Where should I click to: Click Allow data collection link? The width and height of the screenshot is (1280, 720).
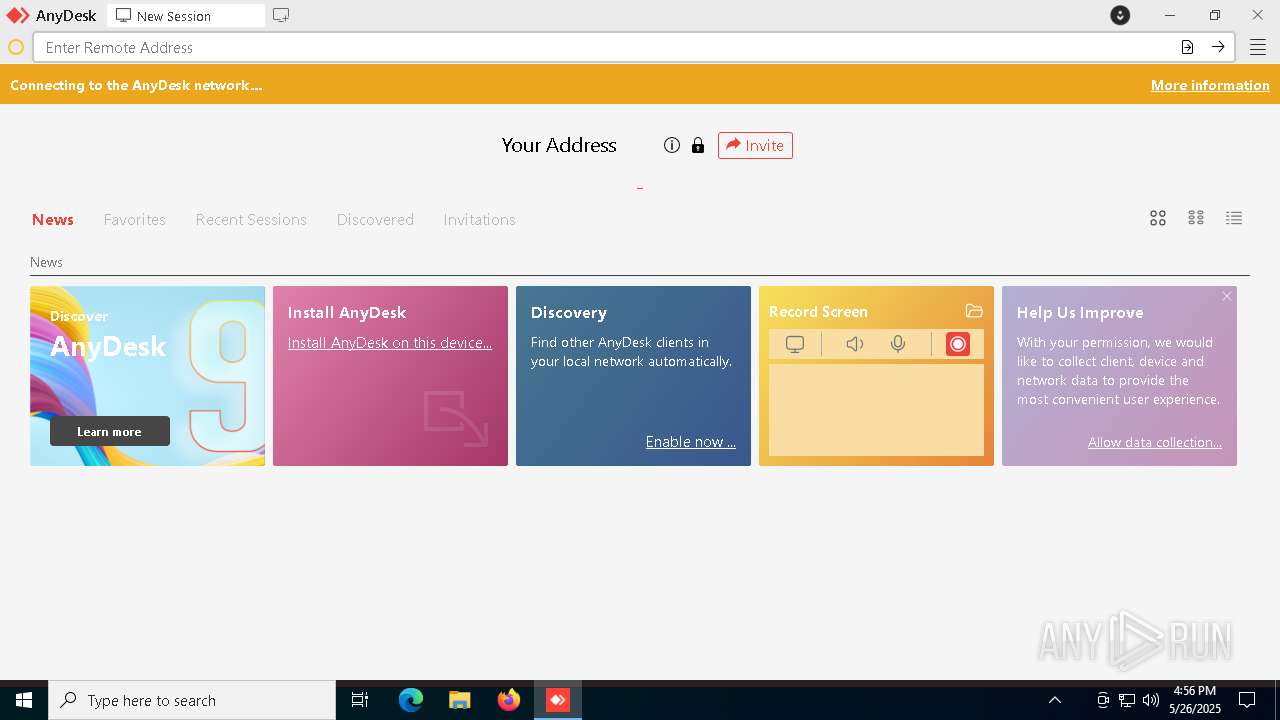pos(1155,442)
